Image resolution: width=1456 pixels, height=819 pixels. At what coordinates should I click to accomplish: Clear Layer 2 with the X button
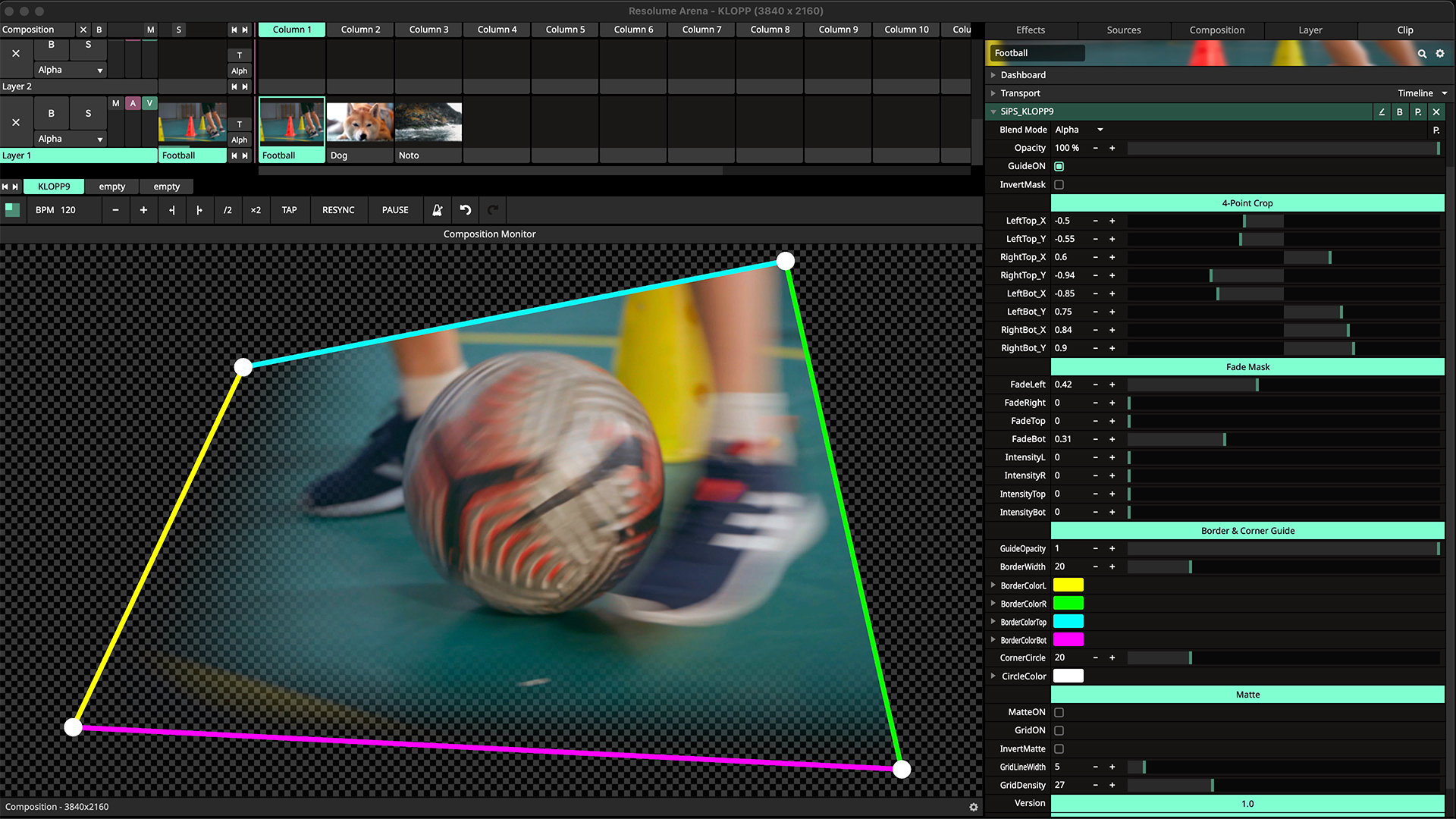click(16, 53)
